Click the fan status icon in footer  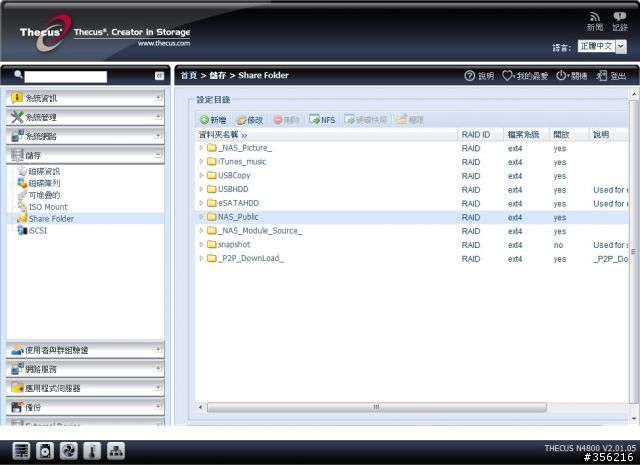[69, 451]
